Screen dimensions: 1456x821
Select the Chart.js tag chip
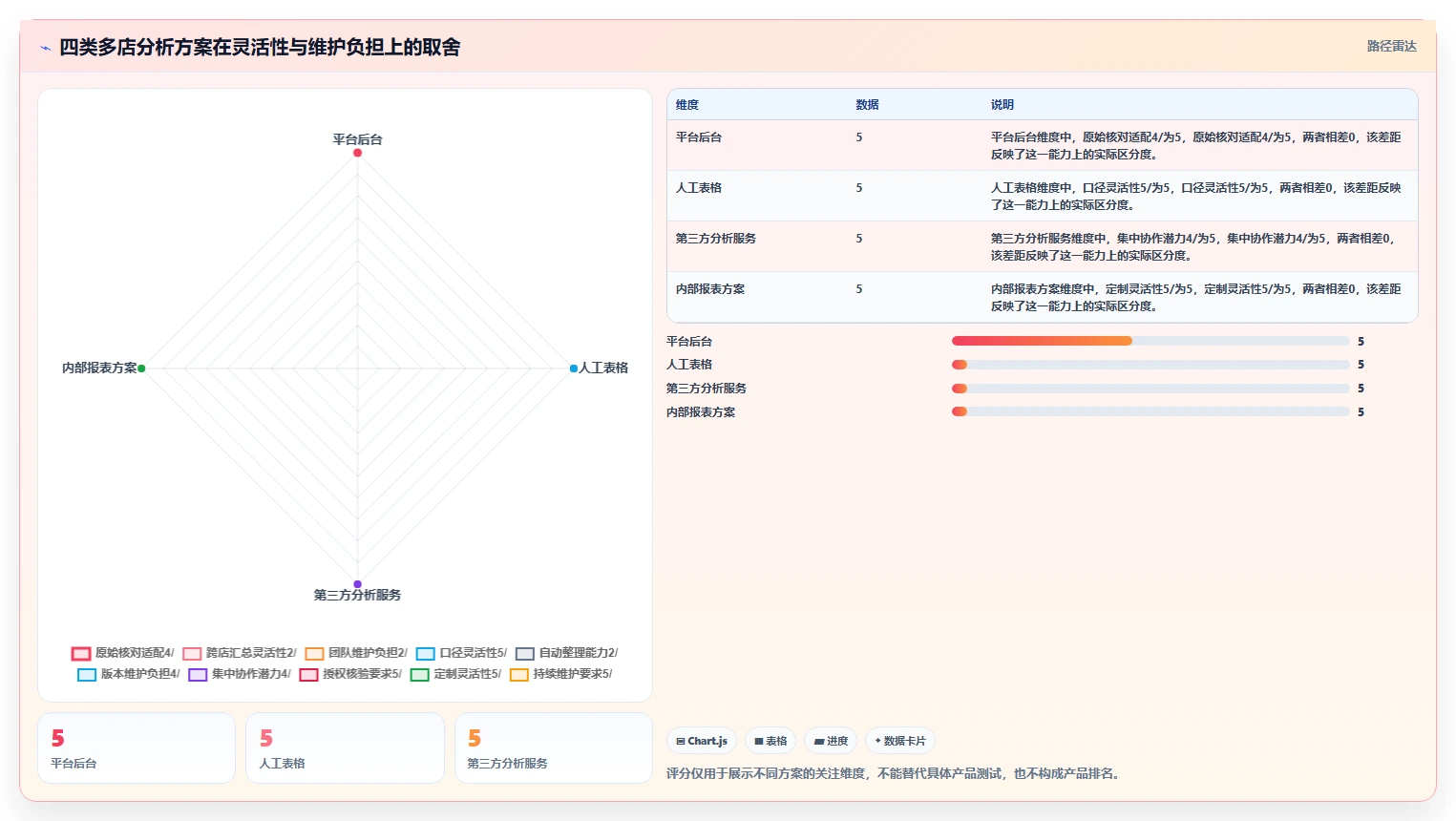click(x=702, y=741)
